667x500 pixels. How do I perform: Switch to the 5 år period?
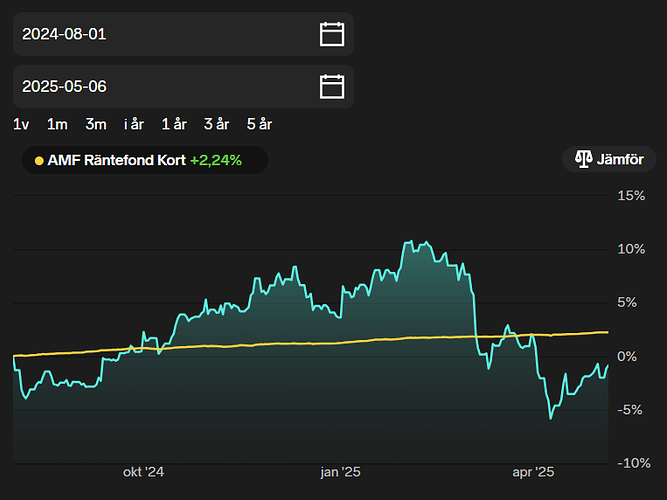(258, 124)
